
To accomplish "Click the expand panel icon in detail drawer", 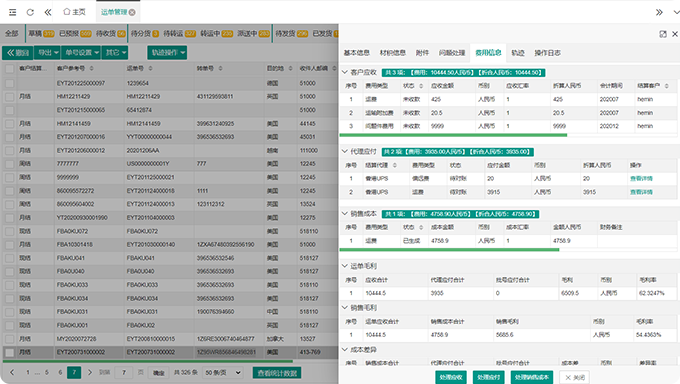I will pos(663,34).
